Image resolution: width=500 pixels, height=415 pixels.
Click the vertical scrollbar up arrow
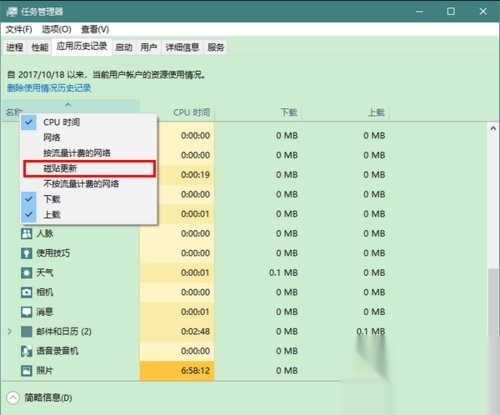(493, 128)
